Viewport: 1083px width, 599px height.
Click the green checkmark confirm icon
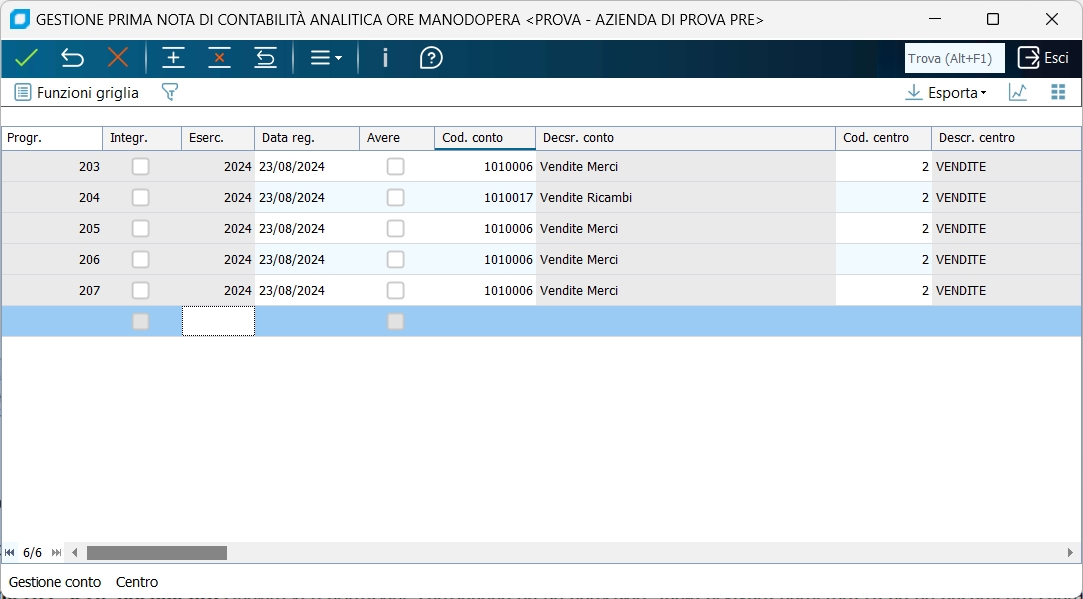pyautogui.click(x=27, y=58)
